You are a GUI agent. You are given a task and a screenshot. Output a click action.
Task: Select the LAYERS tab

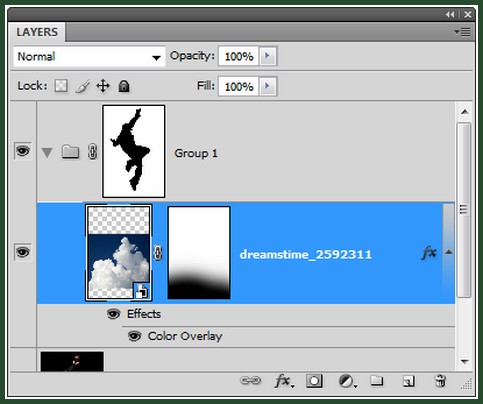pos(37,32)
